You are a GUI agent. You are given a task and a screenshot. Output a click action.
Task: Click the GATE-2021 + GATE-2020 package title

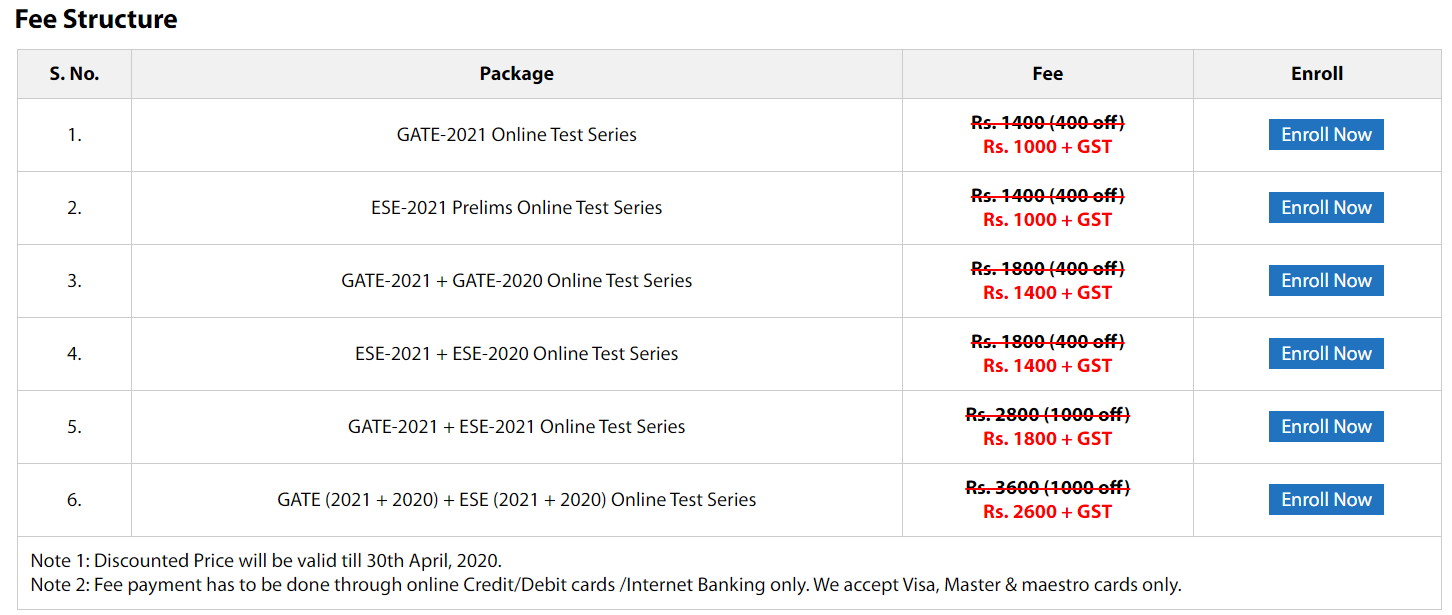point(516,280)
